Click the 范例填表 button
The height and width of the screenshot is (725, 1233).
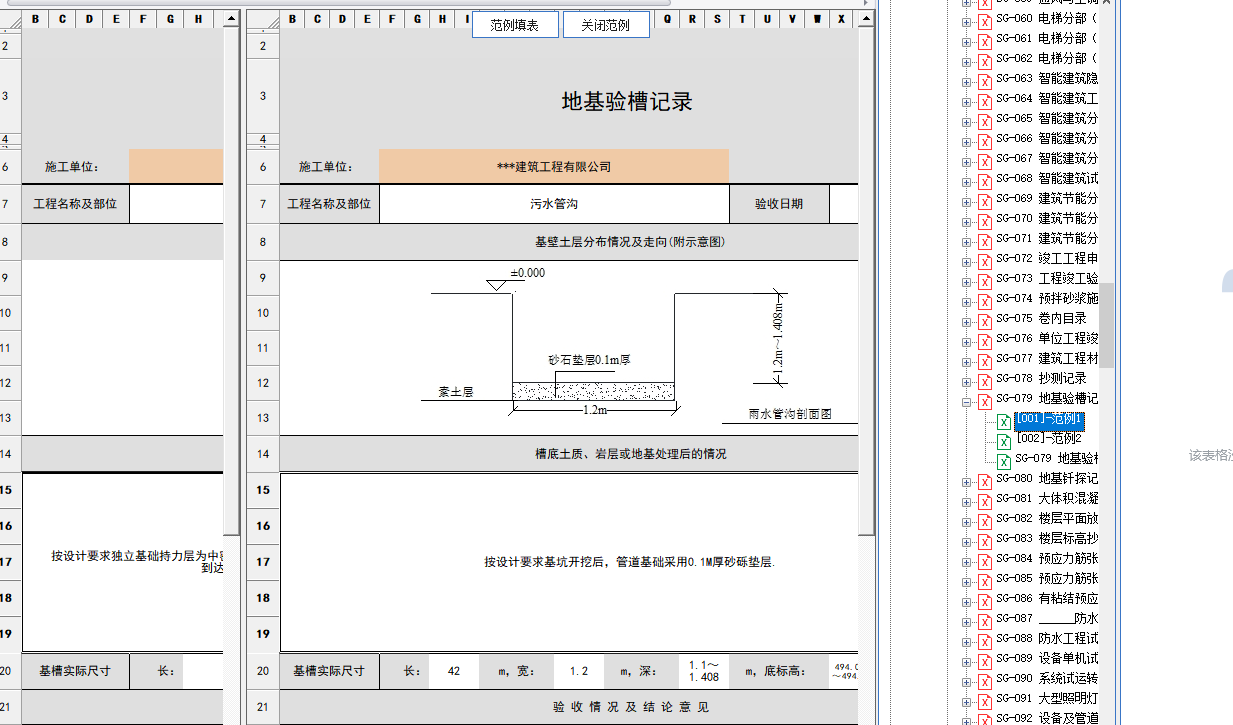(x=515, y=25)
